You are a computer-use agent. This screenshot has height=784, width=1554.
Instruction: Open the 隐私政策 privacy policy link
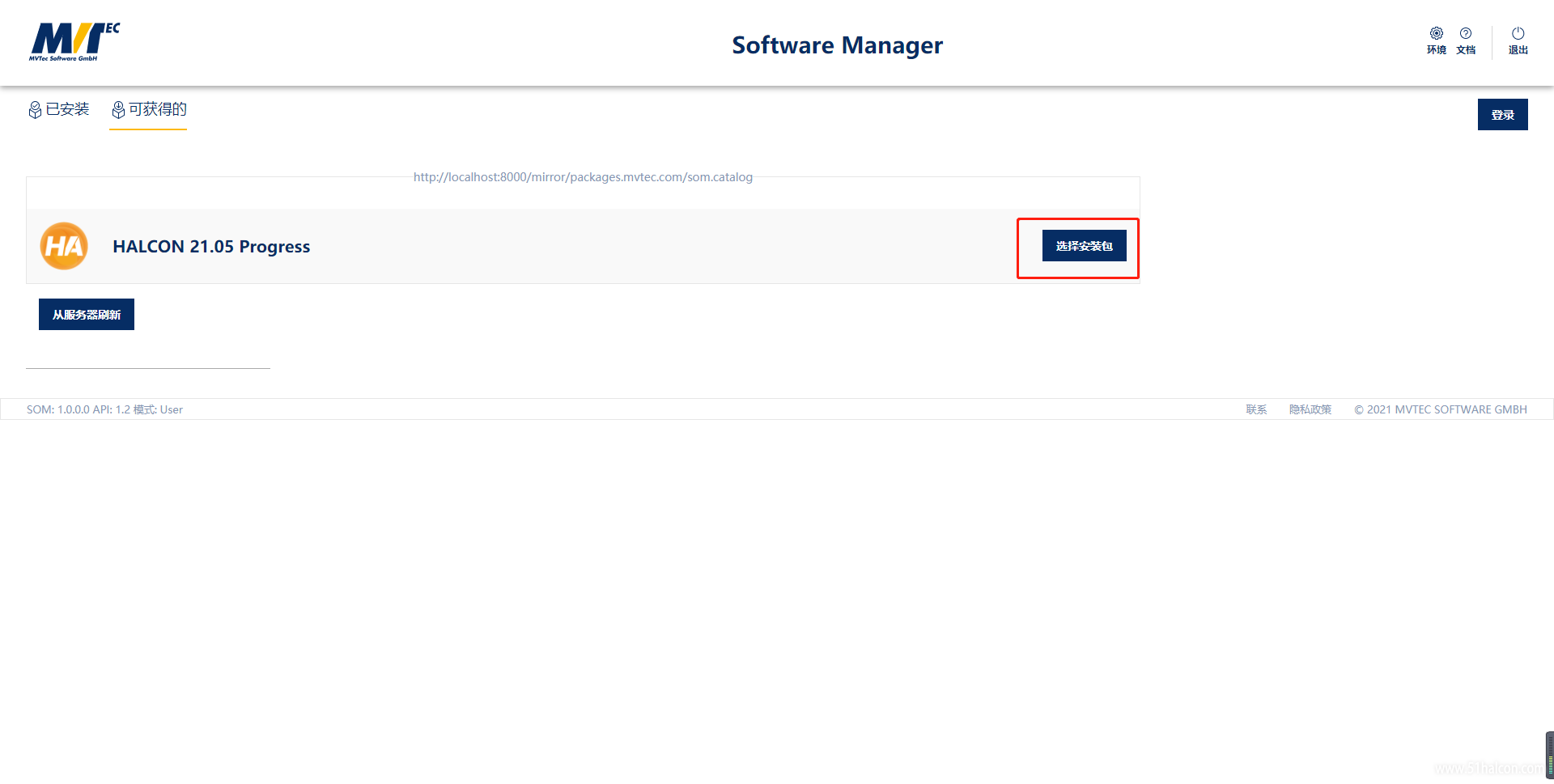click(1310, 409)
